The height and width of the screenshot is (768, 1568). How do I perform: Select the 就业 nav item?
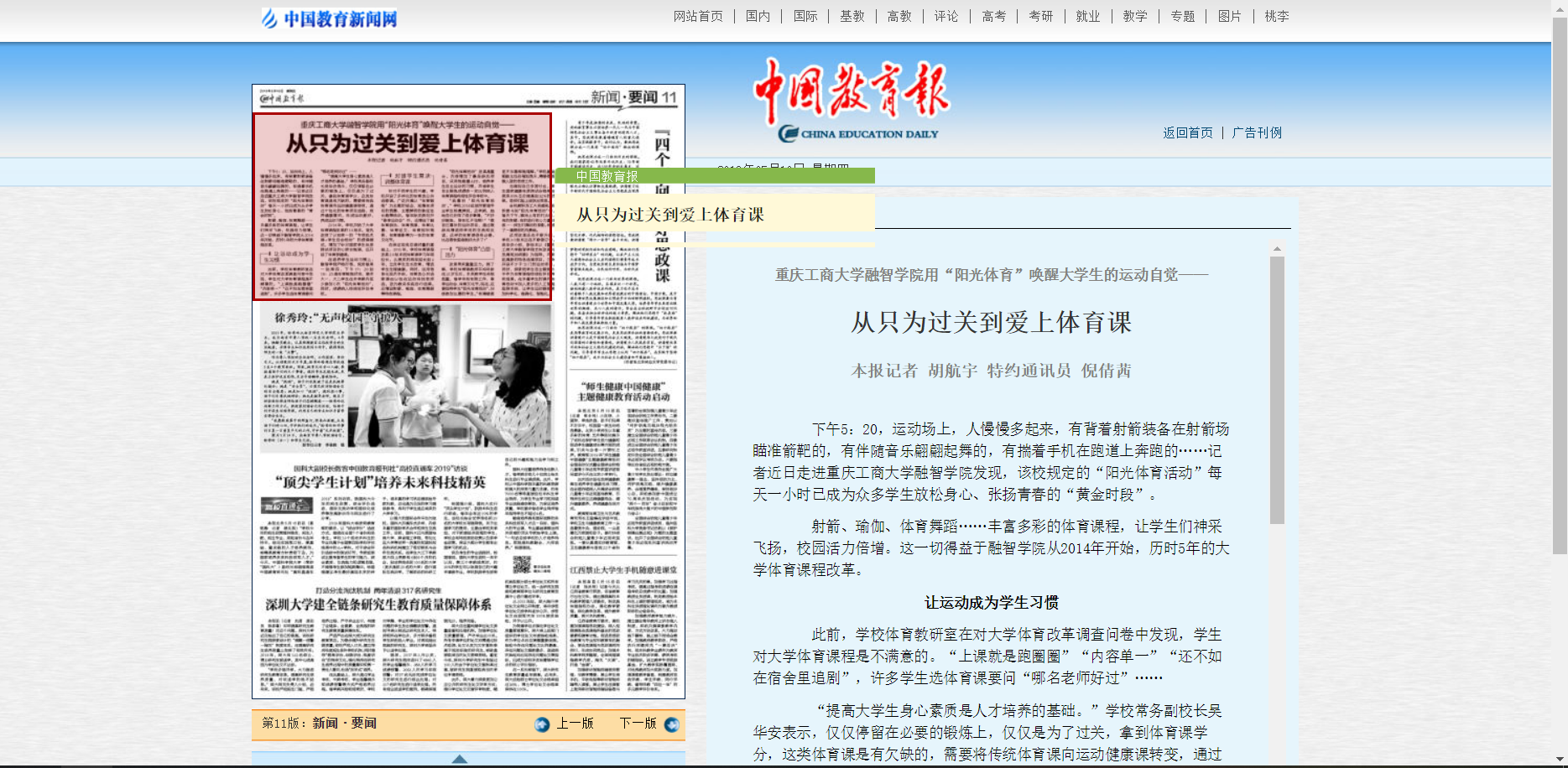[1087, 16]
